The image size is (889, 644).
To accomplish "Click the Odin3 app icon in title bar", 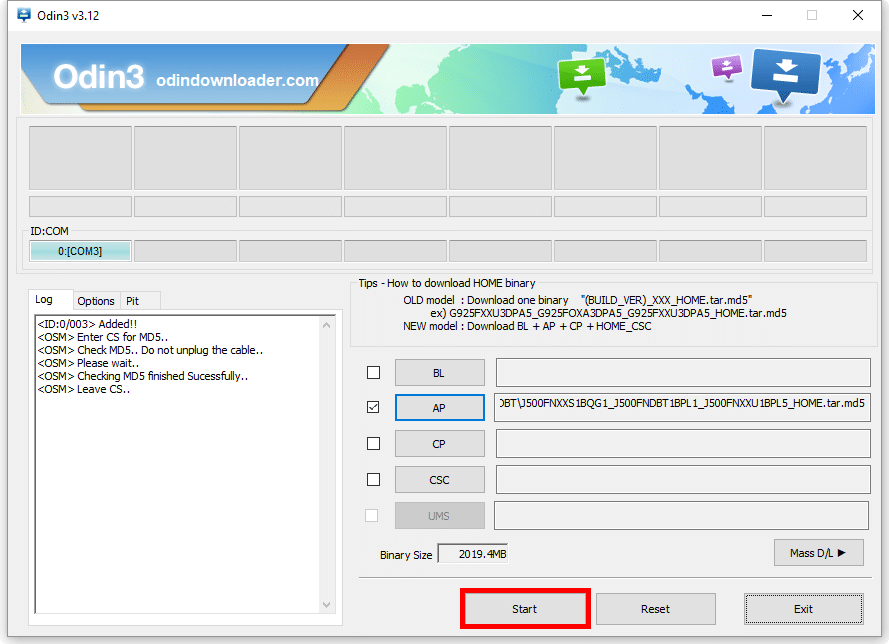I will [x=24, y=15].
